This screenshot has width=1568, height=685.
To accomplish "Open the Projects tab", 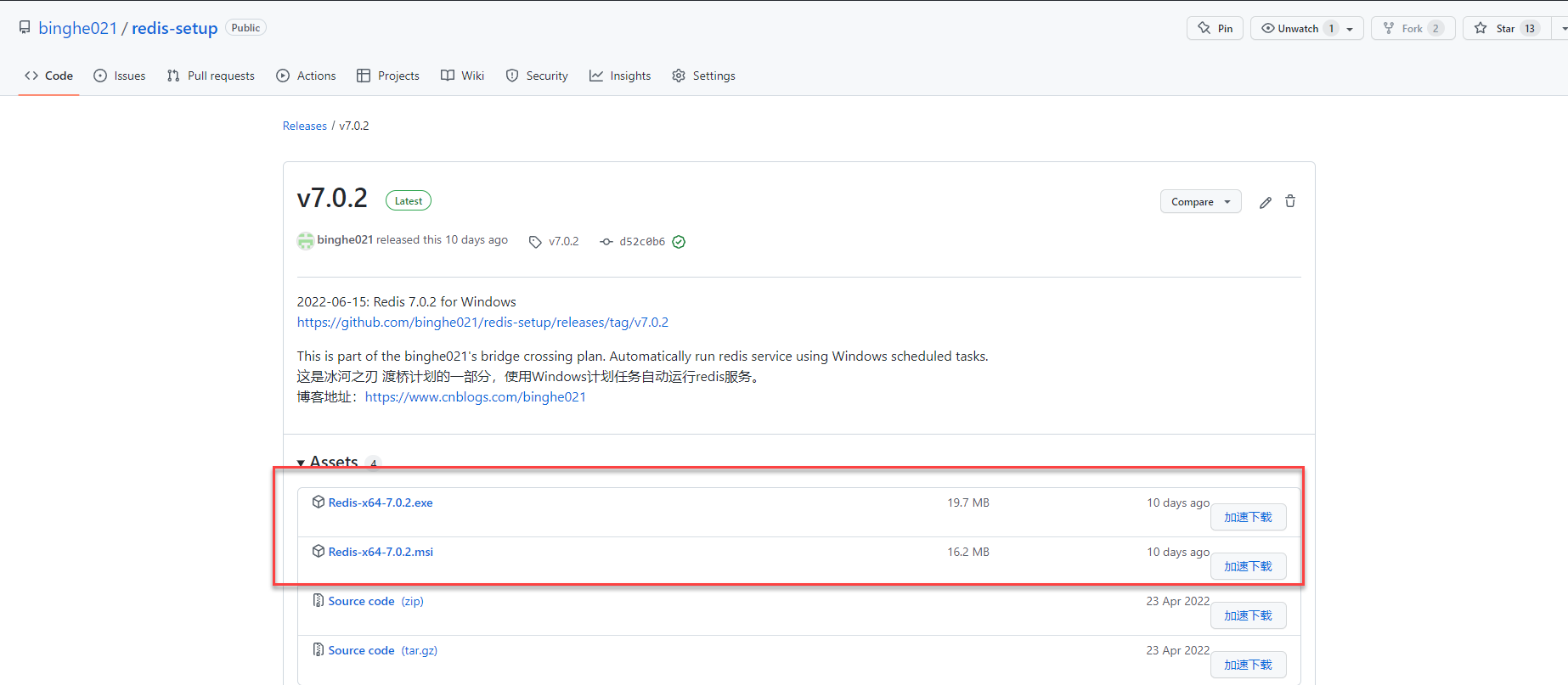I will pyautogui.click(x=388, y=76).
